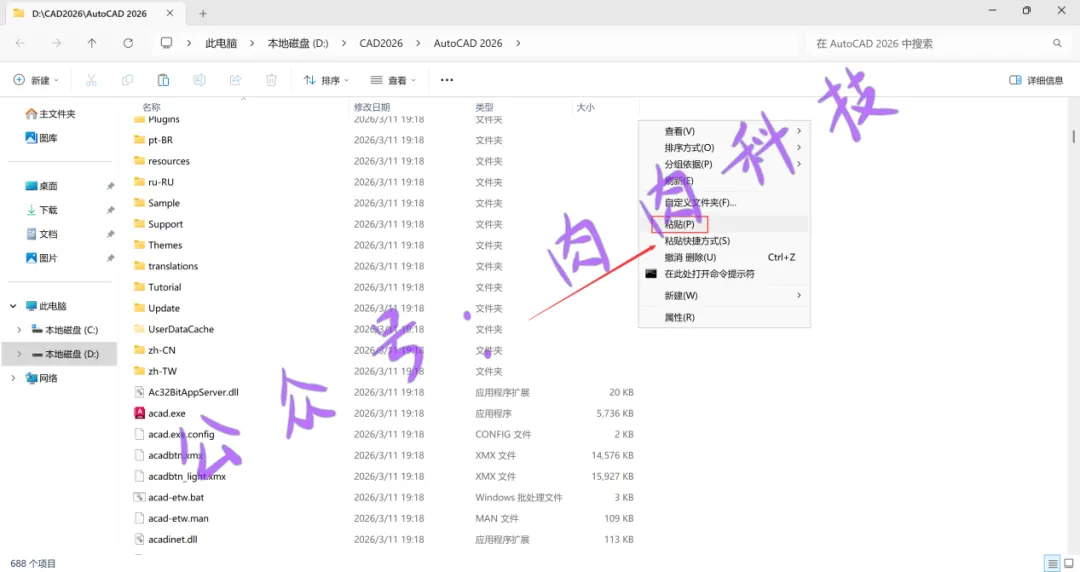Click the search magnifier icon
The image size is (1080, 572).
point(1057,43)
